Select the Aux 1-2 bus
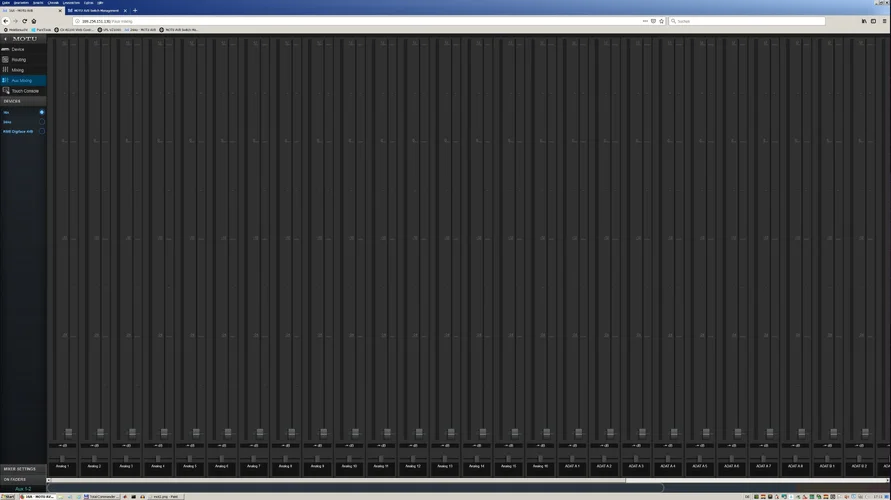The image size is (891, 500). tap(23, 489)
